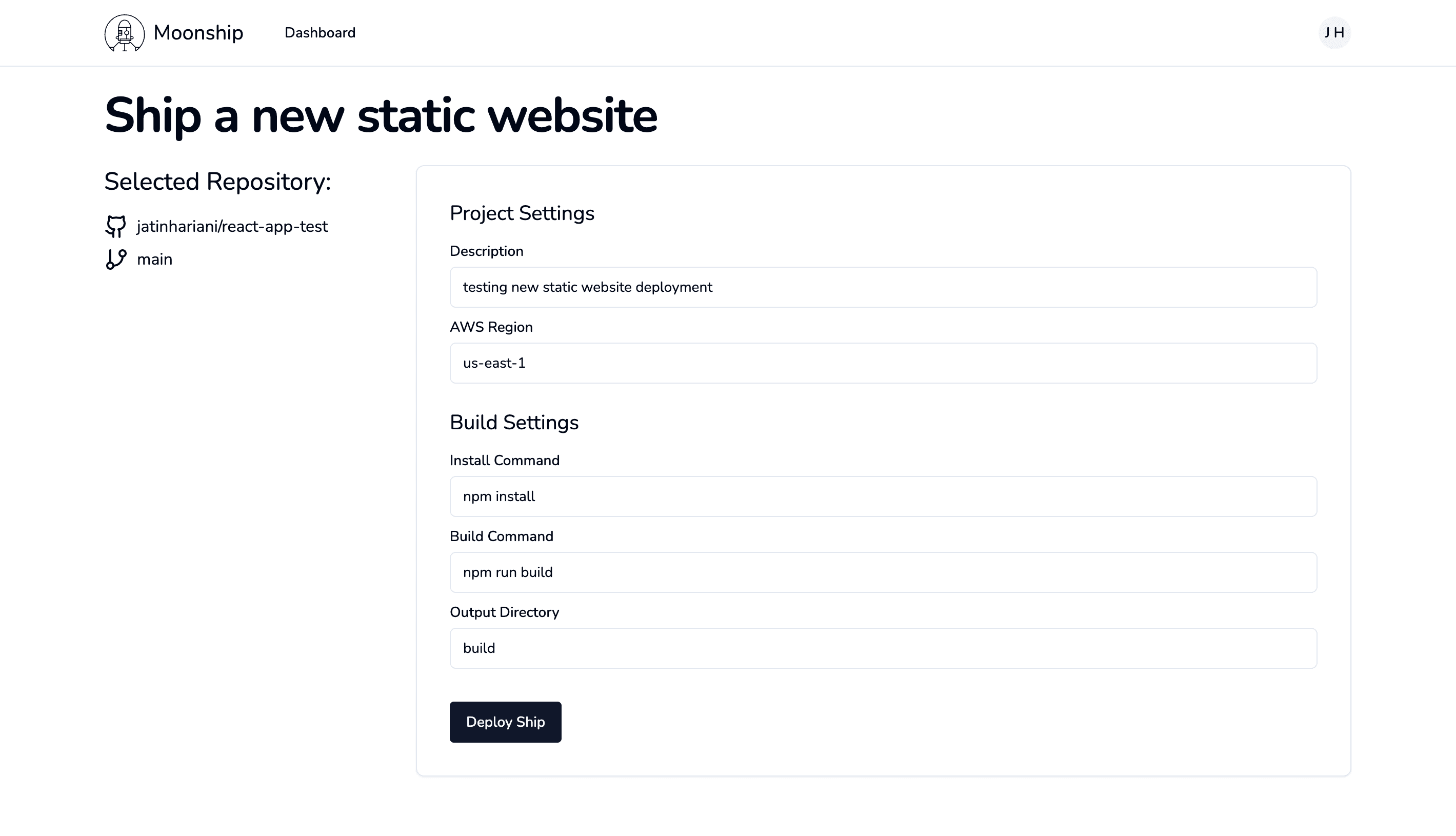Select the Build Command npm run build field
This screenshot has height=836, width=1456.
click(883, 572)
